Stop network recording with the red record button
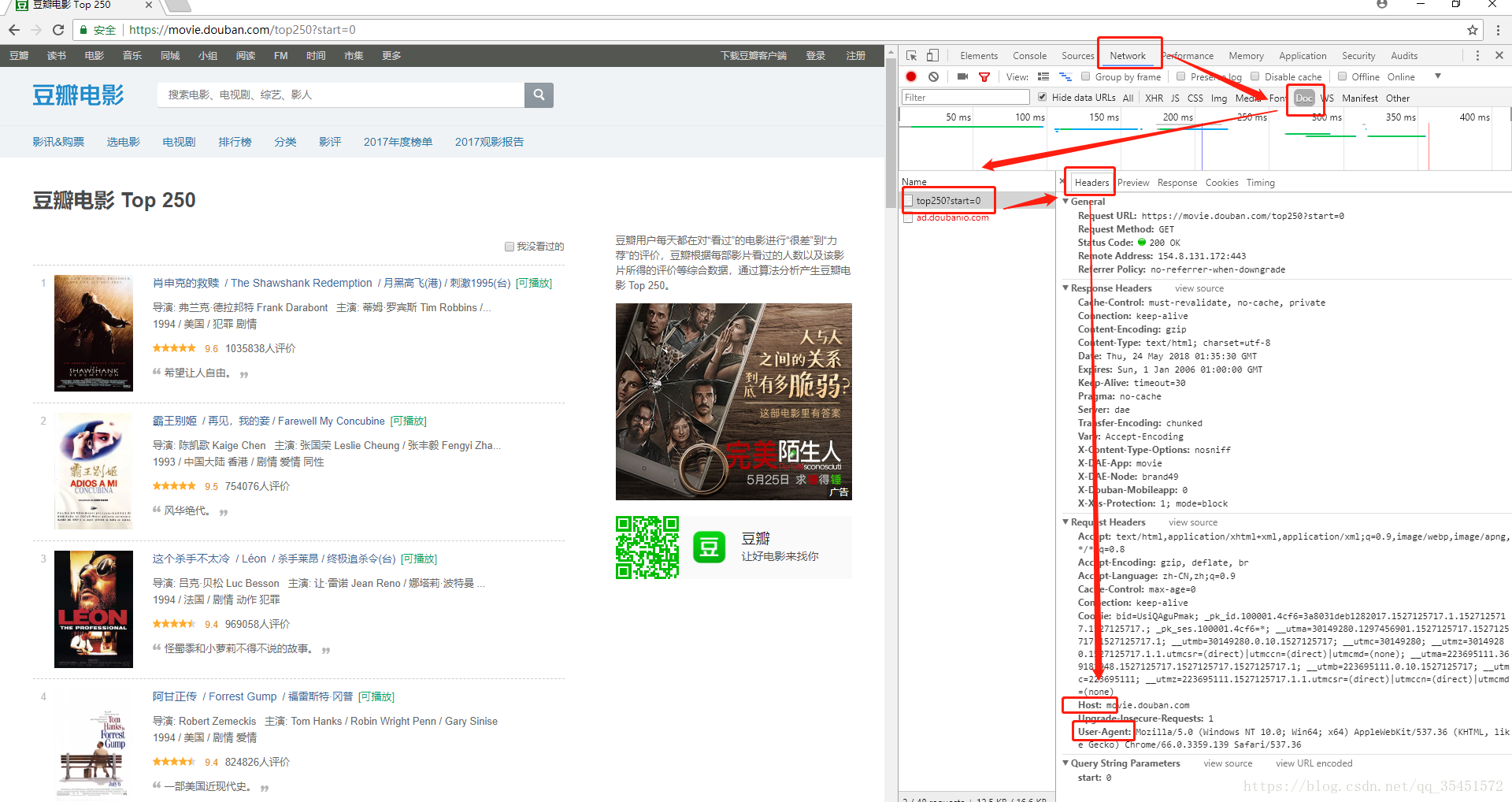The height and width of the screenshot is (802, 1512). 911,76
